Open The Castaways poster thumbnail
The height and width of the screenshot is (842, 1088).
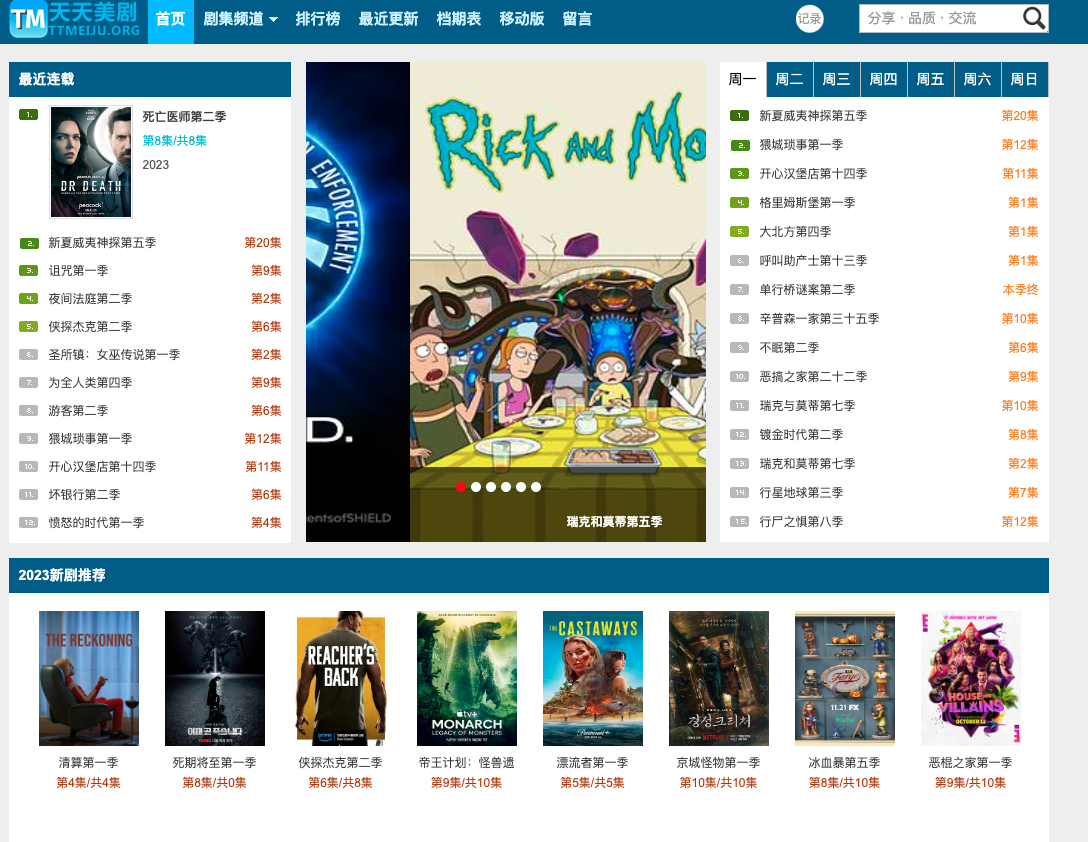pyautogui.click(x=593, y=678)
